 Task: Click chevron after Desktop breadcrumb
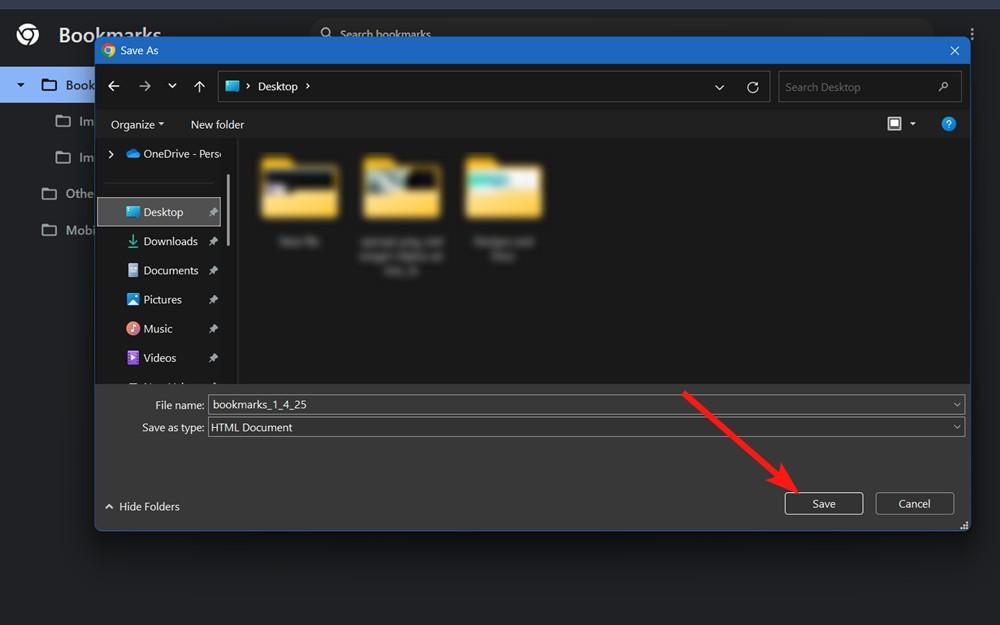[307, 86]
